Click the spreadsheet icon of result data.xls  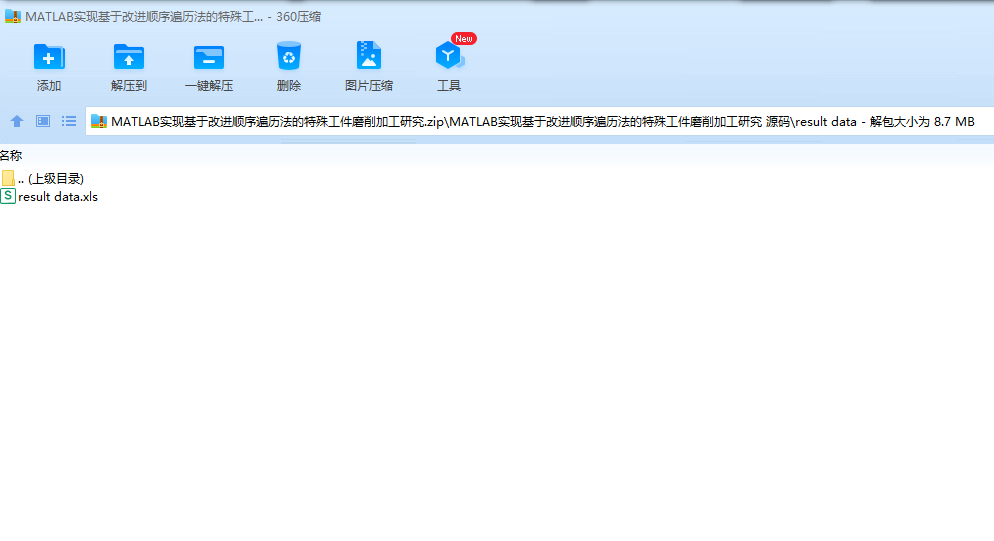(8, 197)
